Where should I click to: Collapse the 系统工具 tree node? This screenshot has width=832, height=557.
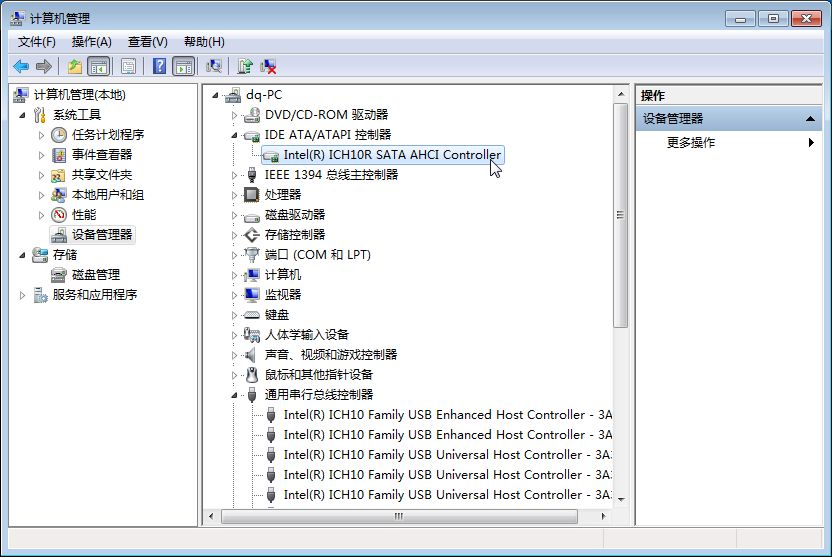(22, 115)
